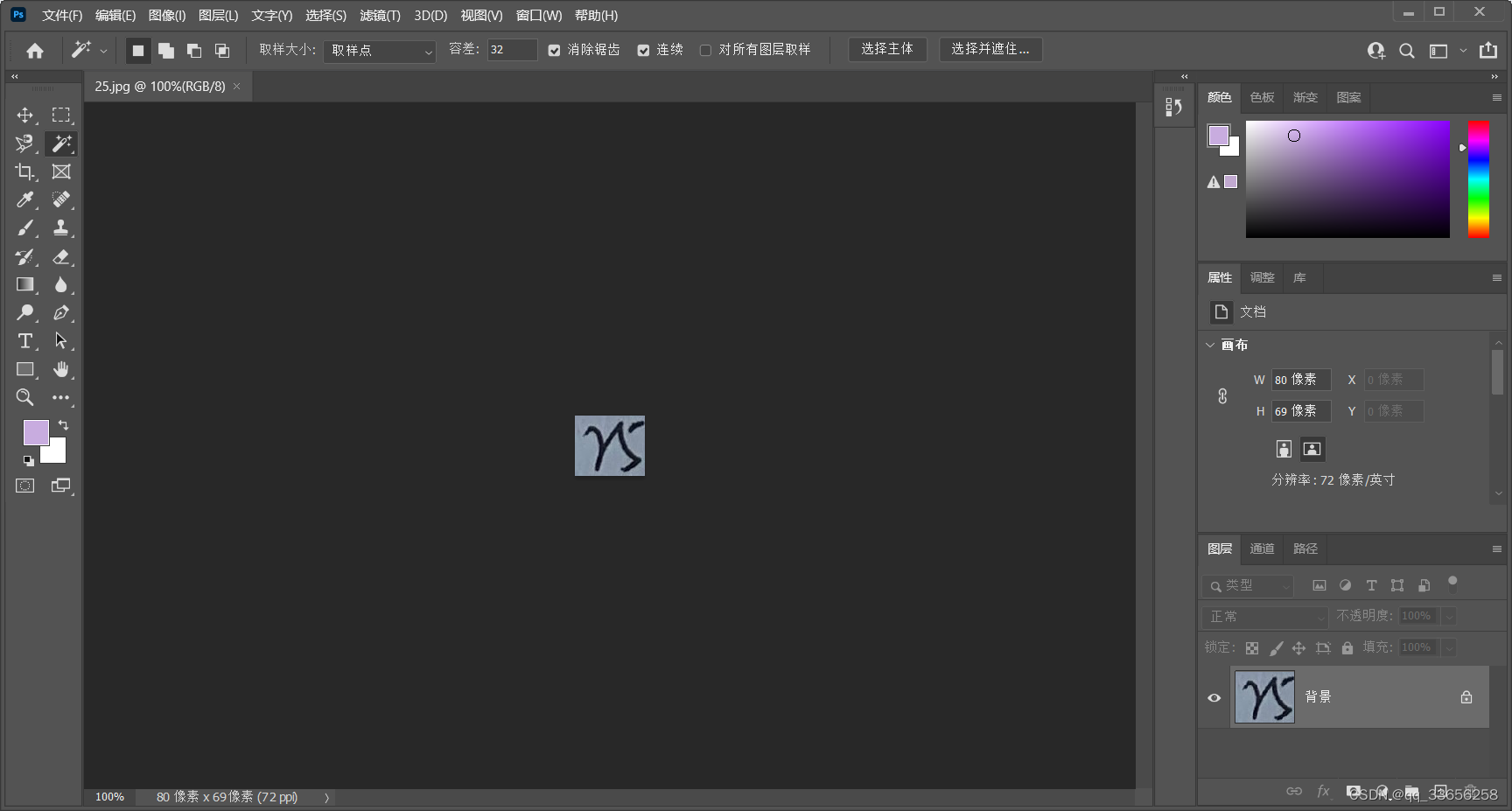
Task: Select the Brush tool
Action: (x=24, y=228)
